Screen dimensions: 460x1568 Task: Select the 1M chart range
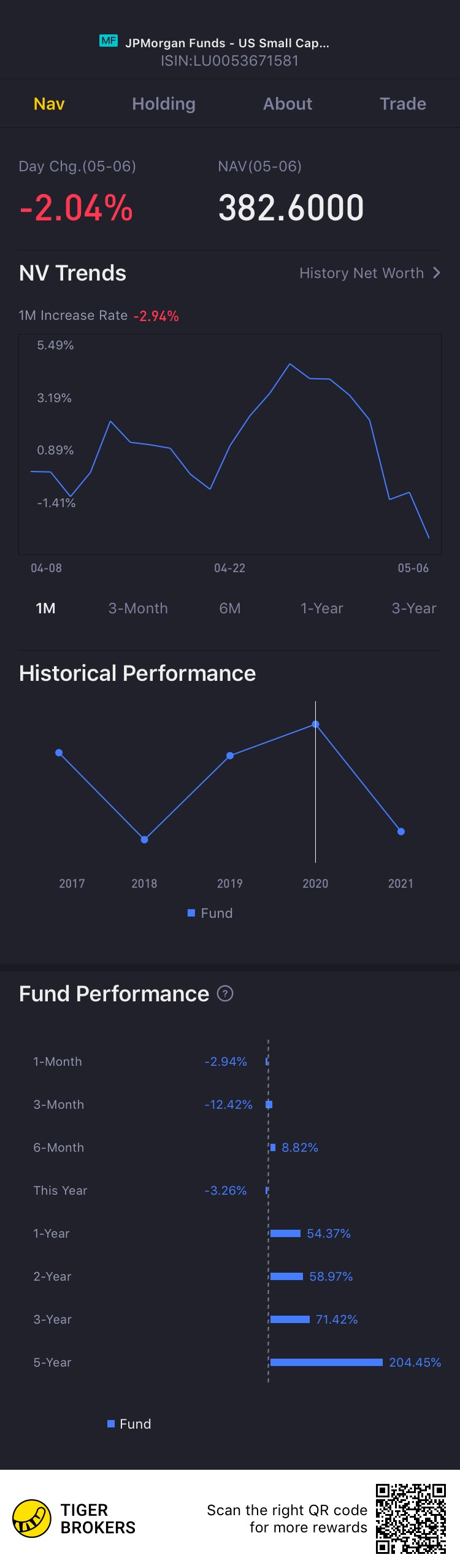[x=45, y=608]
